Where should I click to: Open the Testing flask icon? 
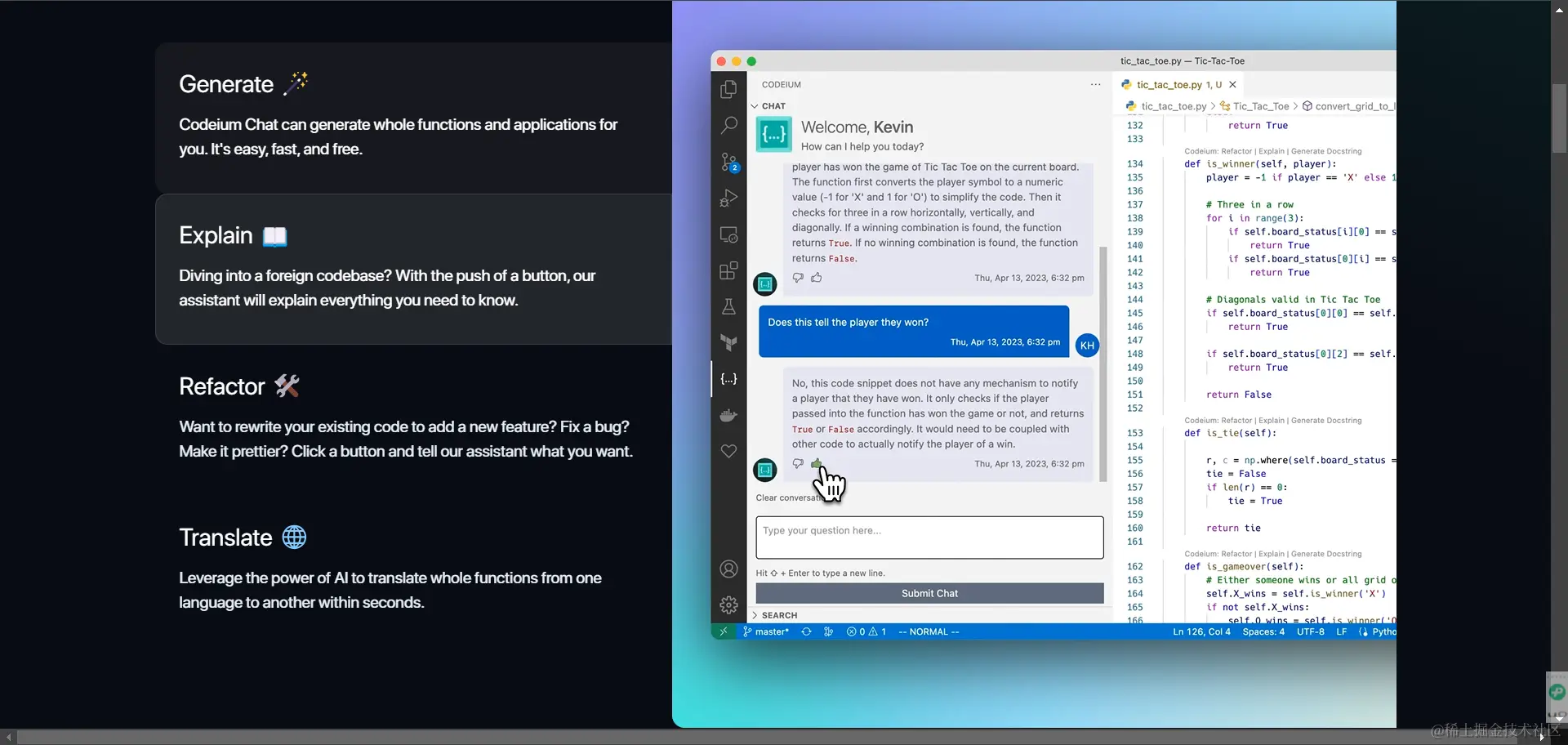coord(728,306)
